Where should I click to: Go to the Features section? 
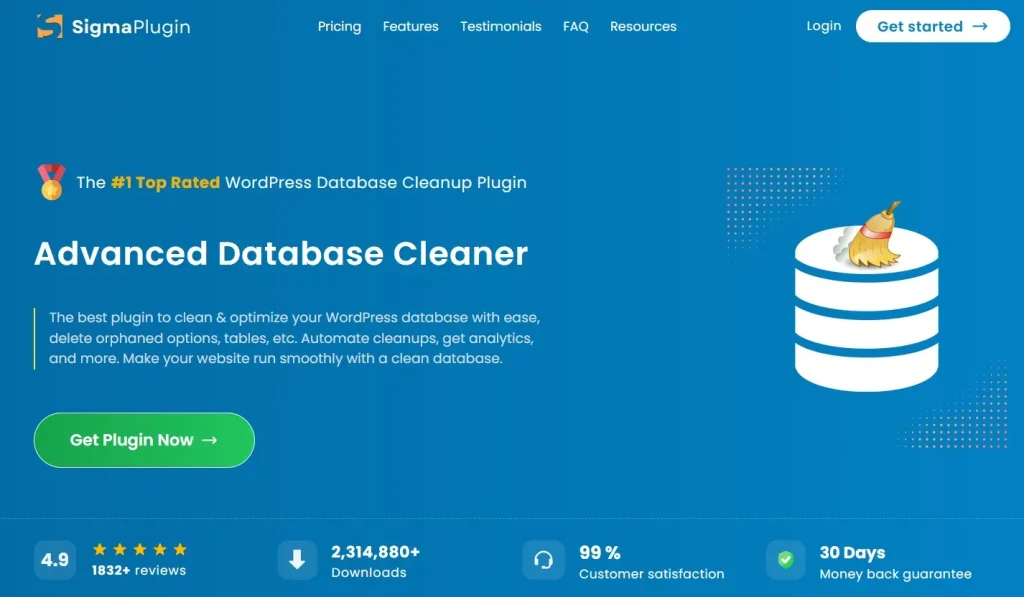(411, 26)
